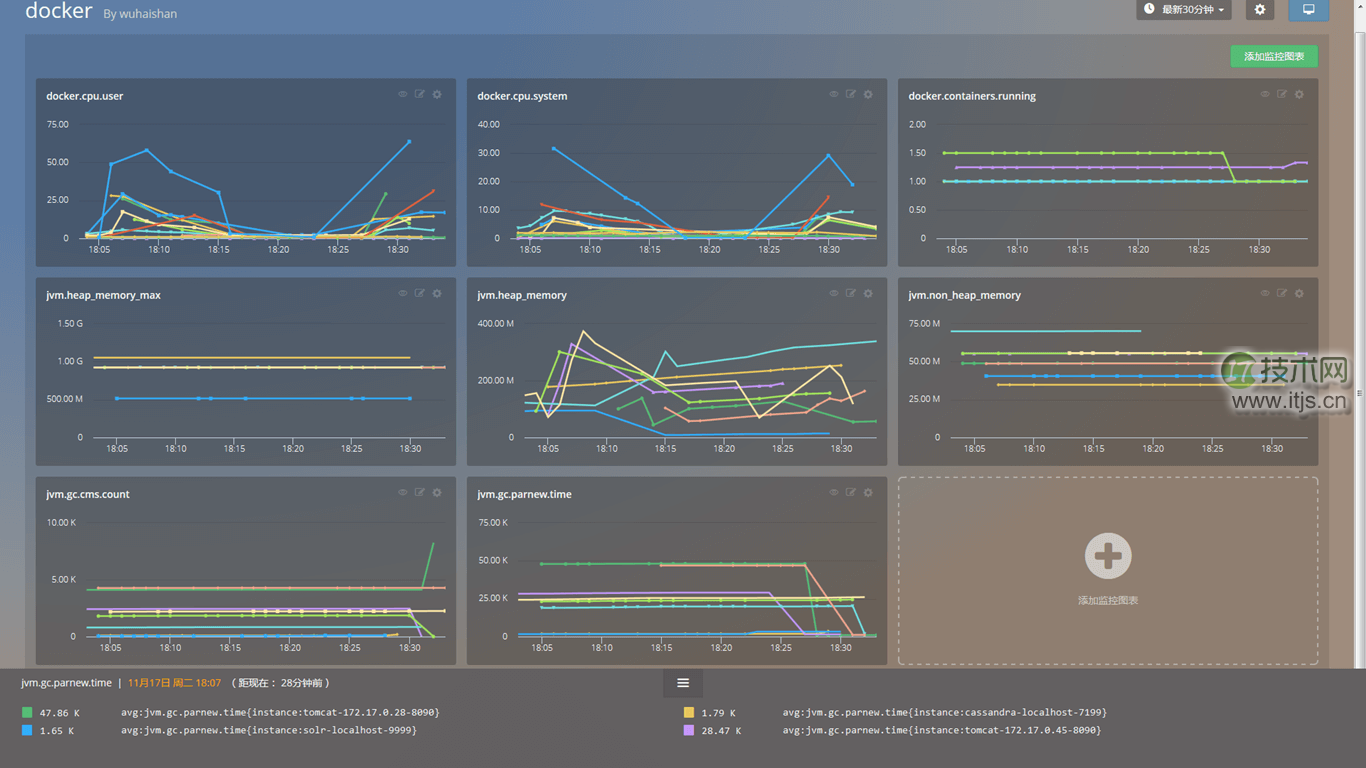Viewport: 1366px width, 768px height.
Task: Click the jvm.gc.cms.count chart title
Action: [x=88, y=494]
